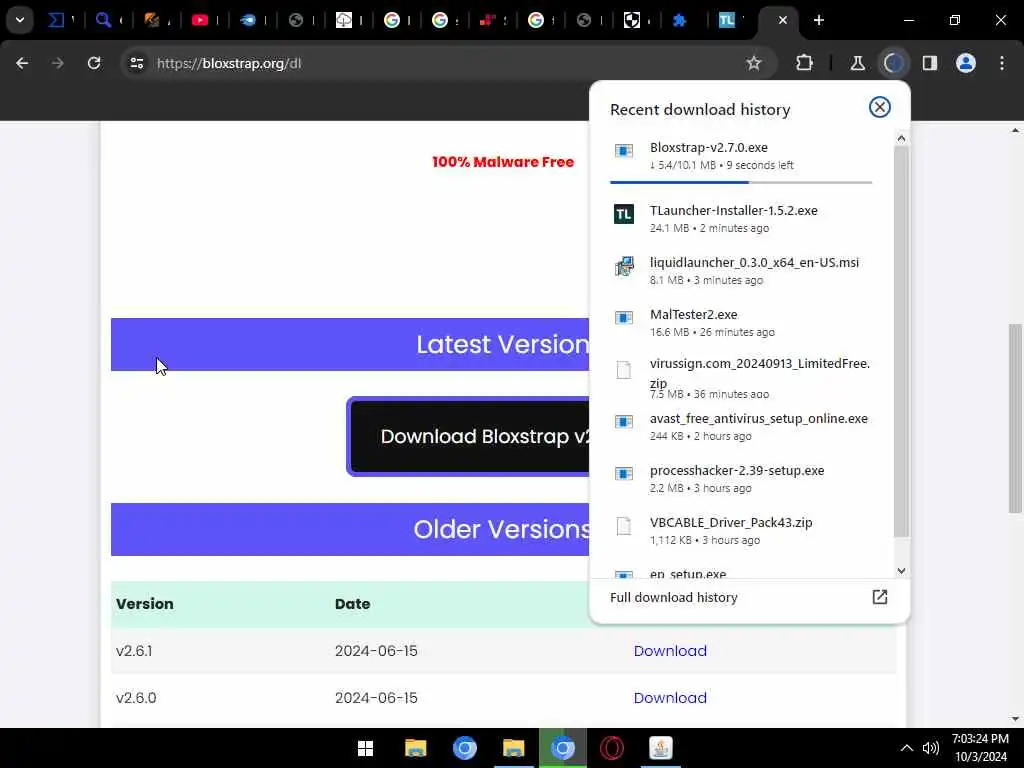Switch to the cloud download icon tab
The height and width of the screenshot is (768, 1024).
344,20
